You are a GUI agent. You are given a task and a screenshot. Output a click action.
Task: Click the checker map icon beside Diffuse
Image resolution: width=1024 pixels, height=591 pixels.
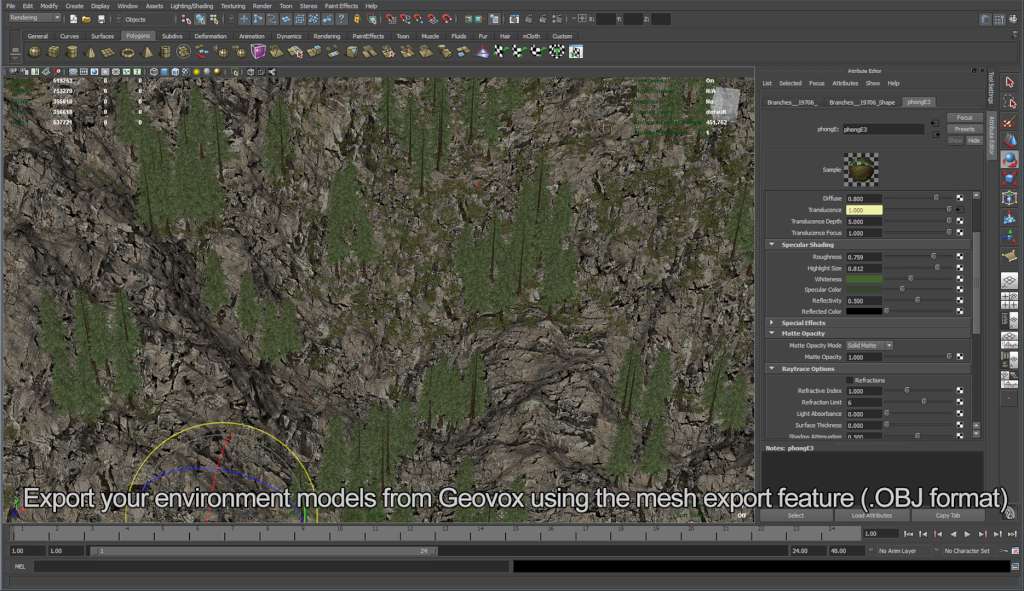(960, 198)
